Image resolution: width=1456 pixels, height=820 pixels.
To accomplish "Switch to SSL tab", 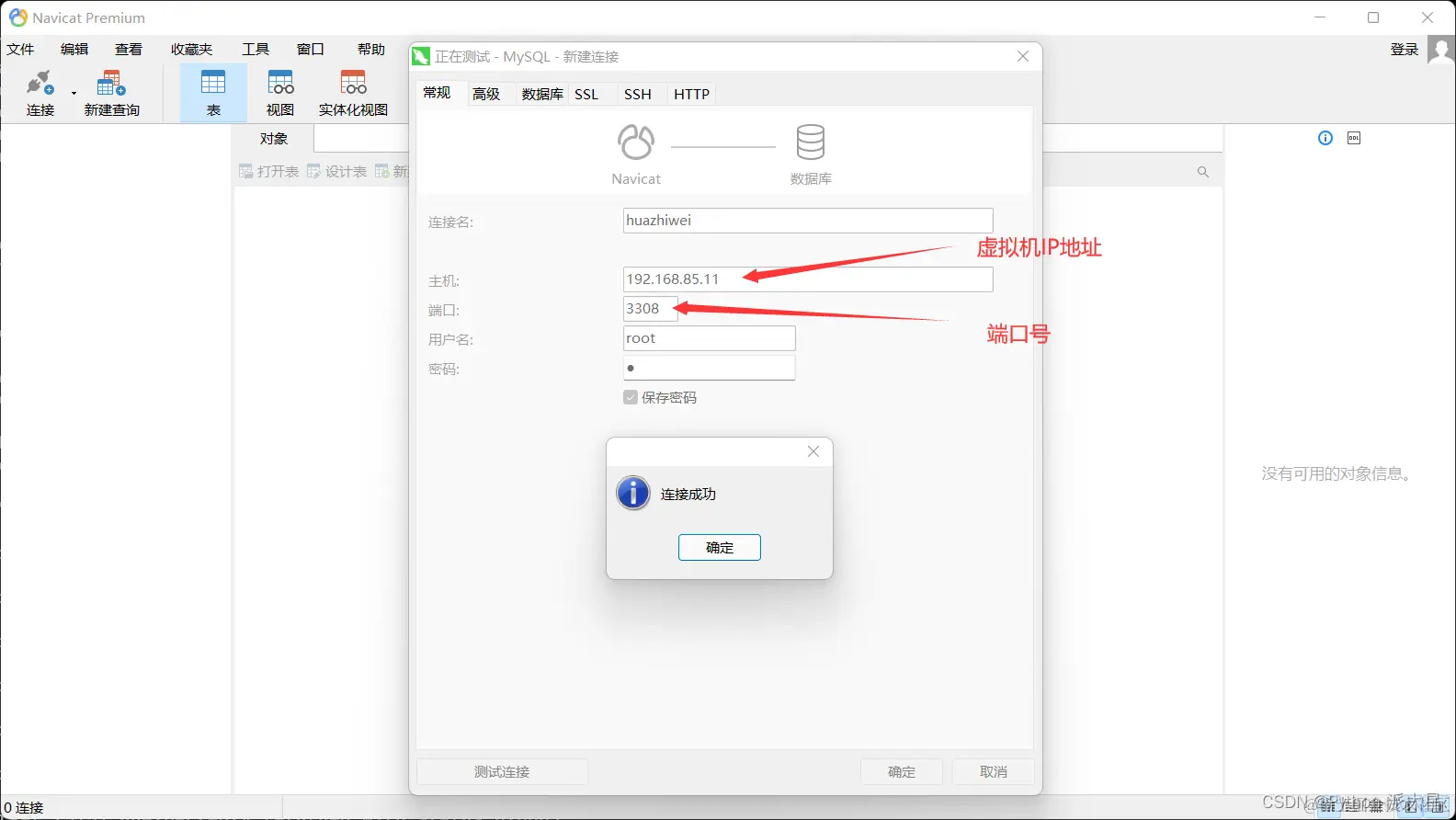I will tap(586, 94).
